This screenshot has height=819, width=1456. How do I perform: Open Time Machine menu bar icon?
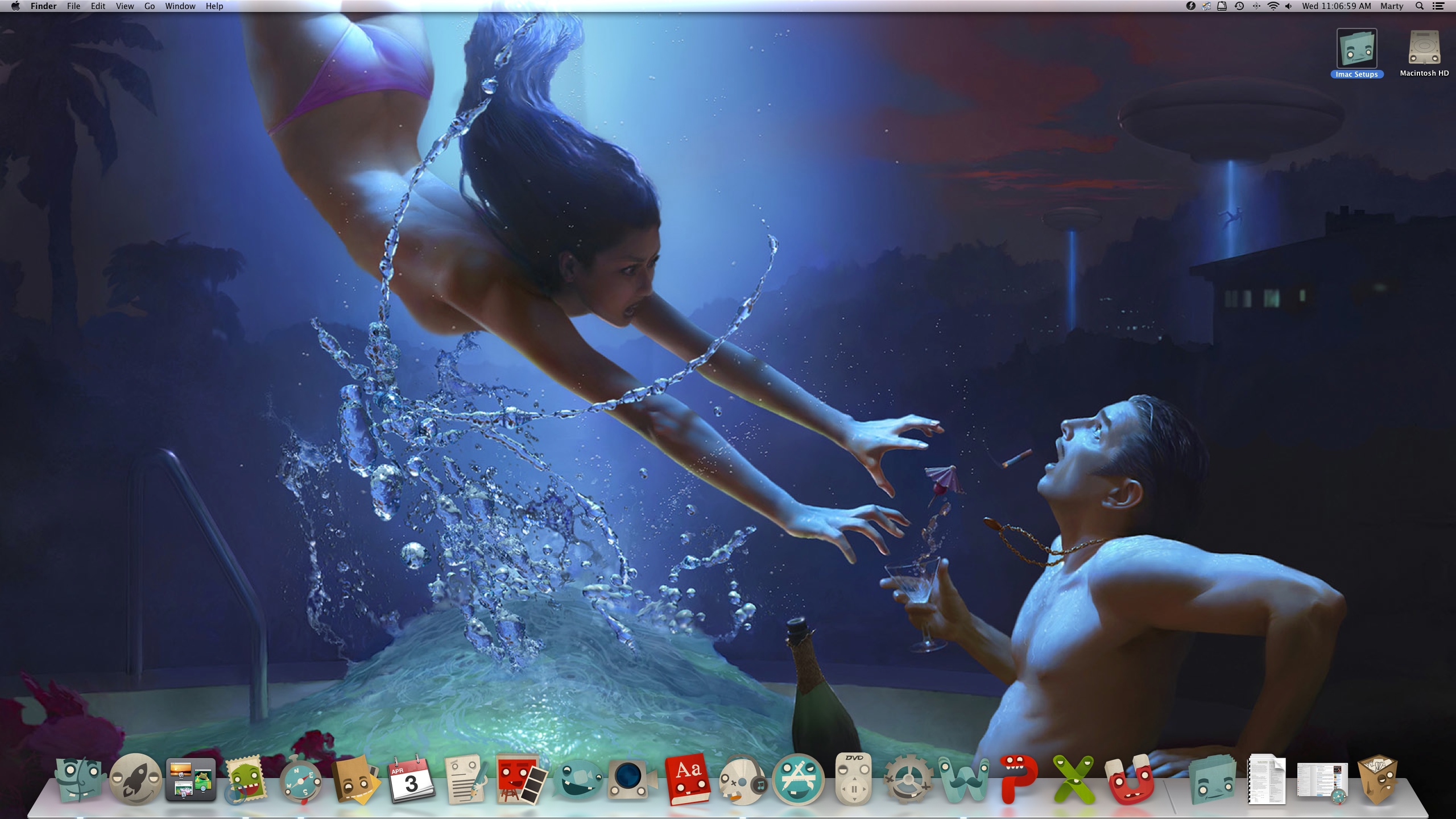pos(1239,6)
